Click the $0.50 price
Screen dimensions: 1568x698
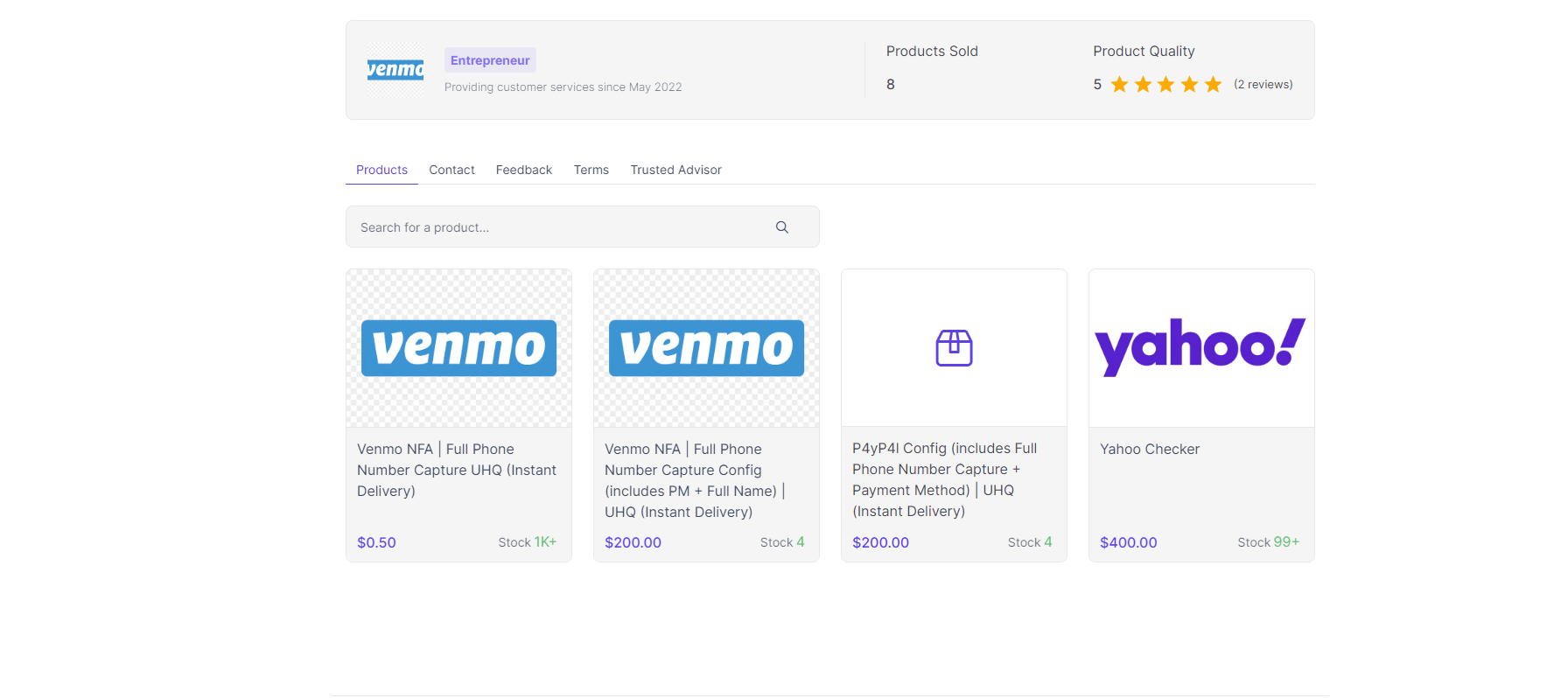[376, 542]
